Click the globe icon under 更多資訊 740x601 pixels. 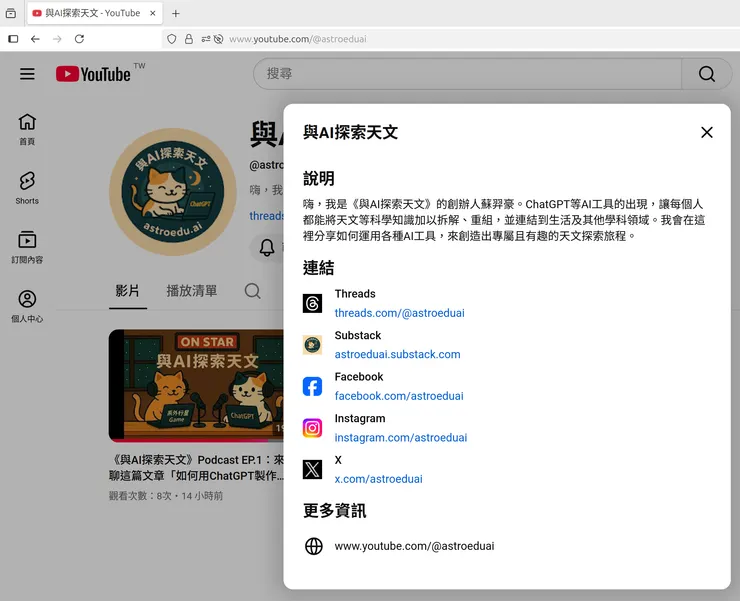[314, 546]
